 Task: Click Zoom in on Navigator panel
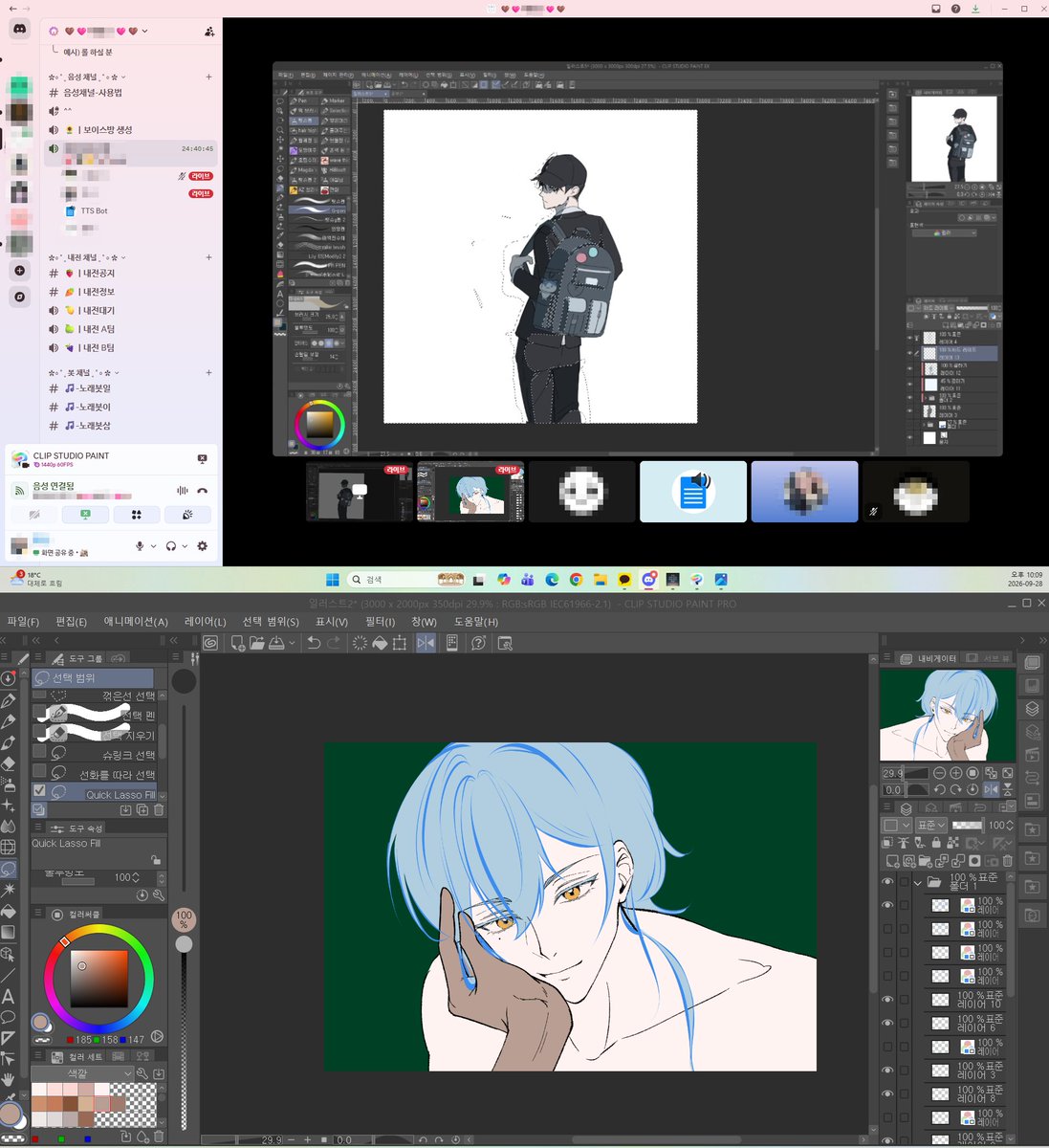(x=956, y=773)
